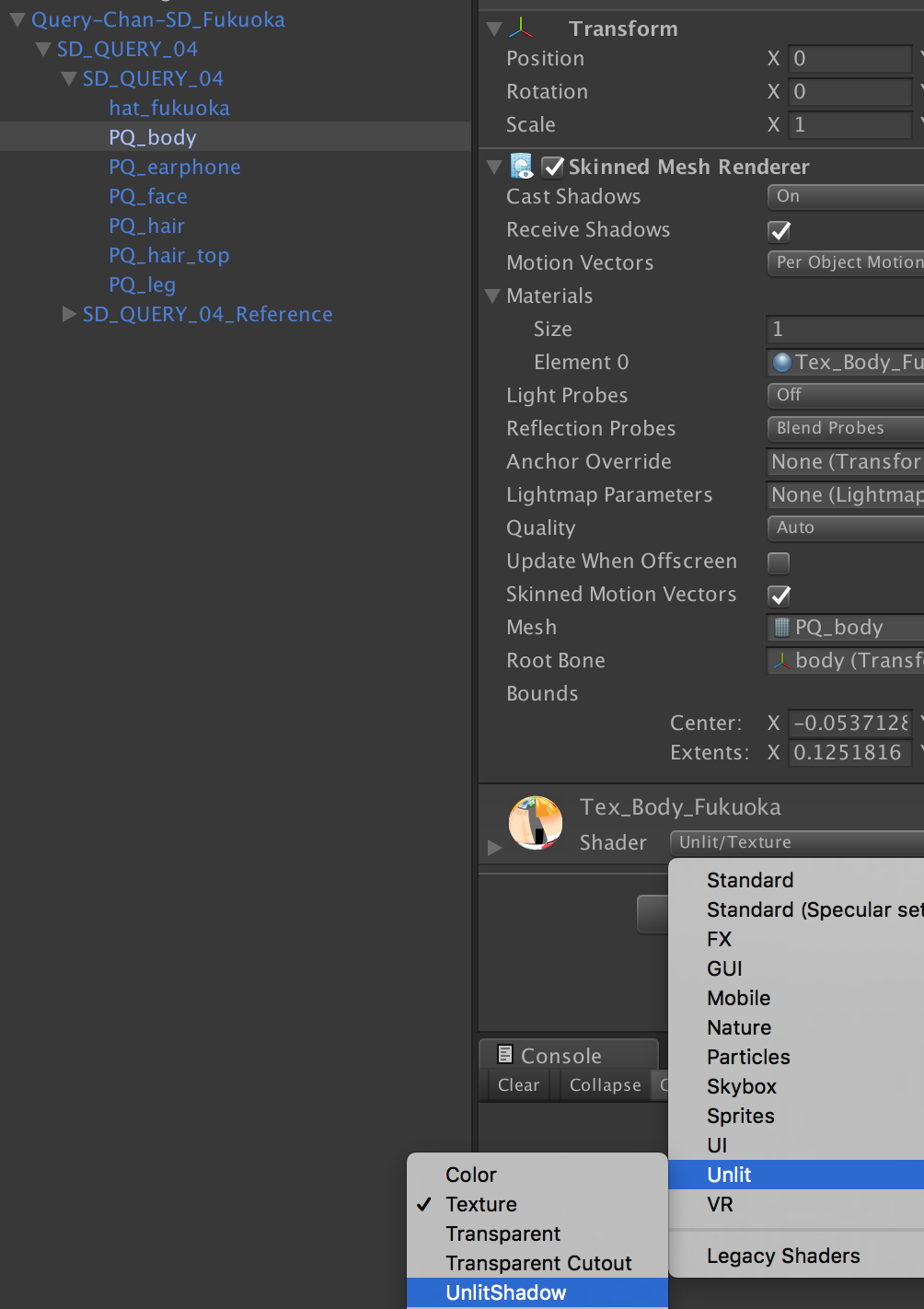Viewport: 924px width, 1309px height.
Task: Toggle Skinned Motion Vectors off
Action: click(779, 595)
